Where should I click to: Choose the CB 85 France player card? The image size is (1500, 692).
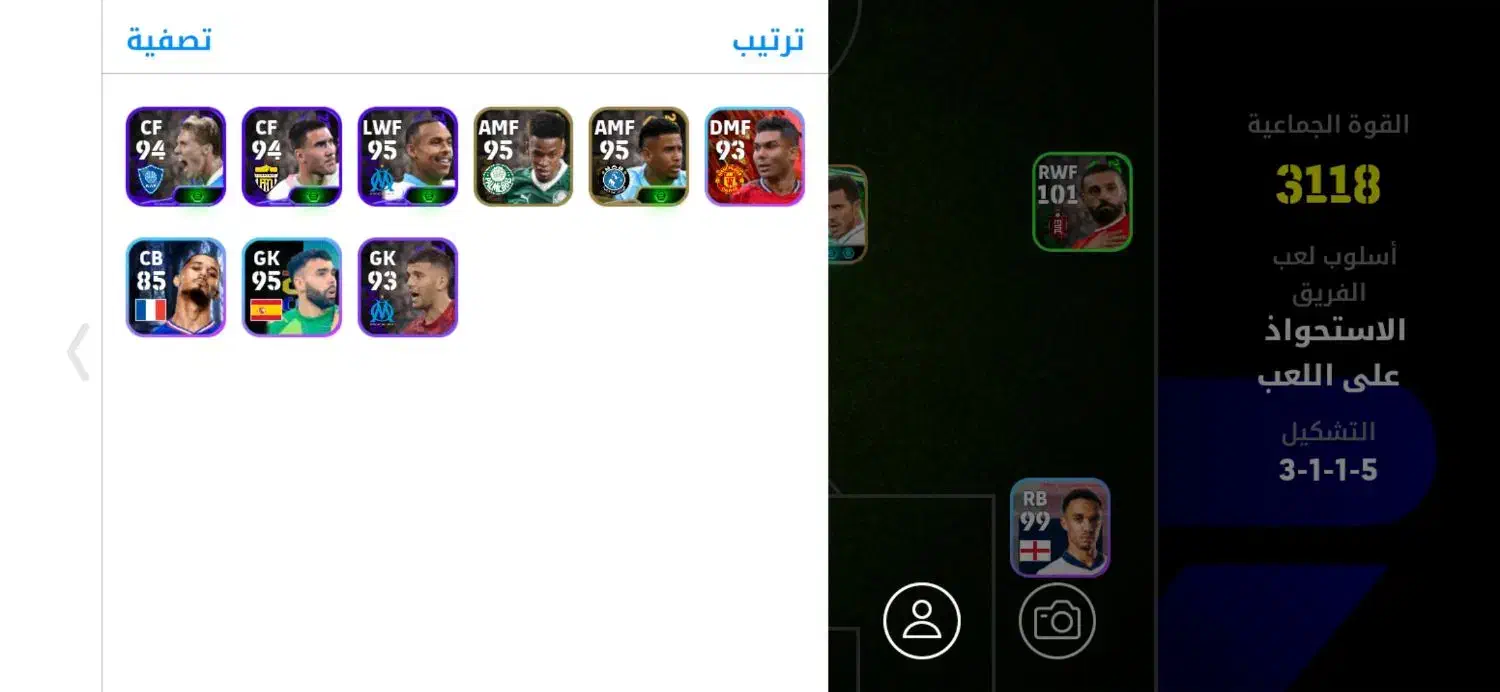click(176, 287)
